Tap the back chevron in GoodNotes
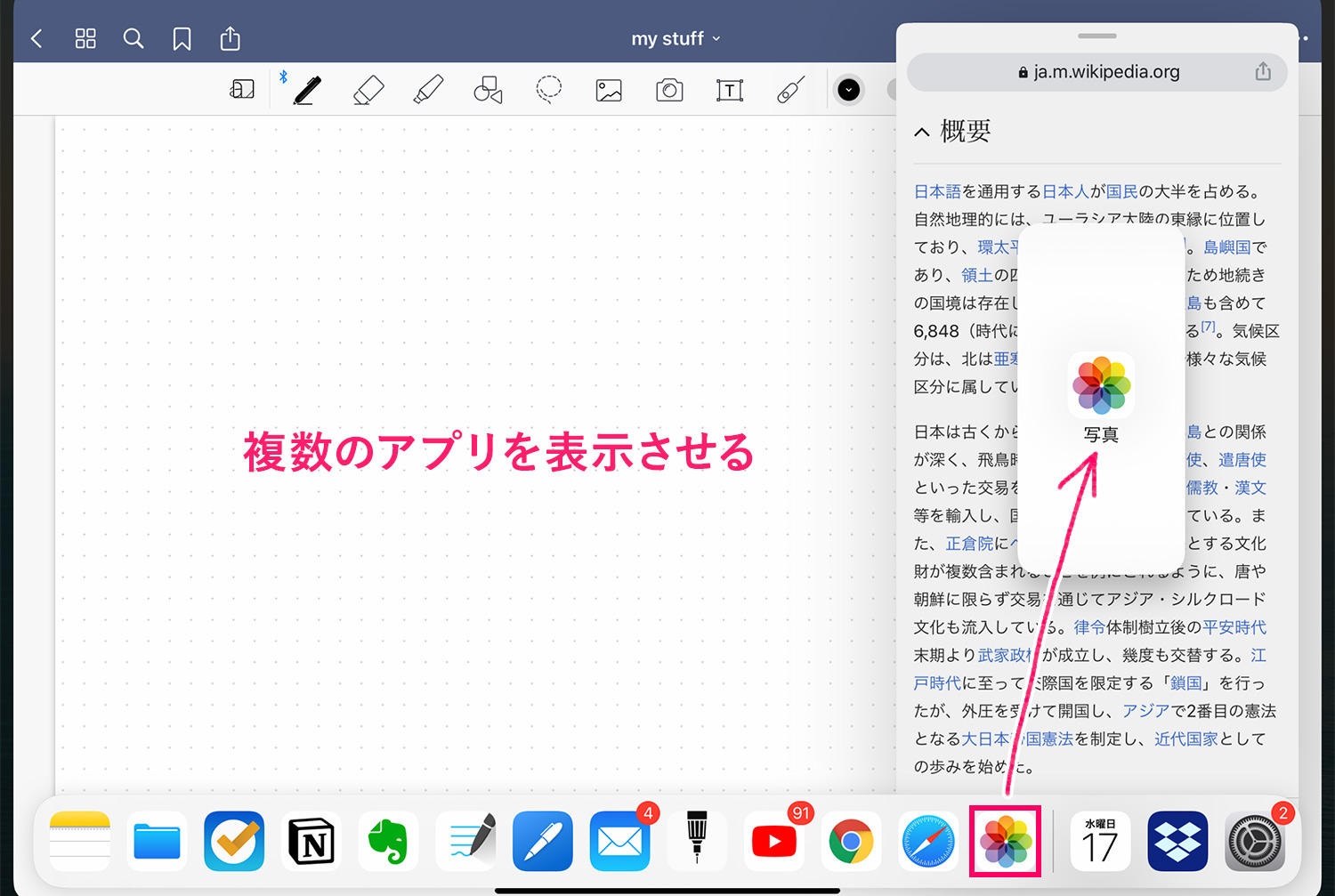 36,38
